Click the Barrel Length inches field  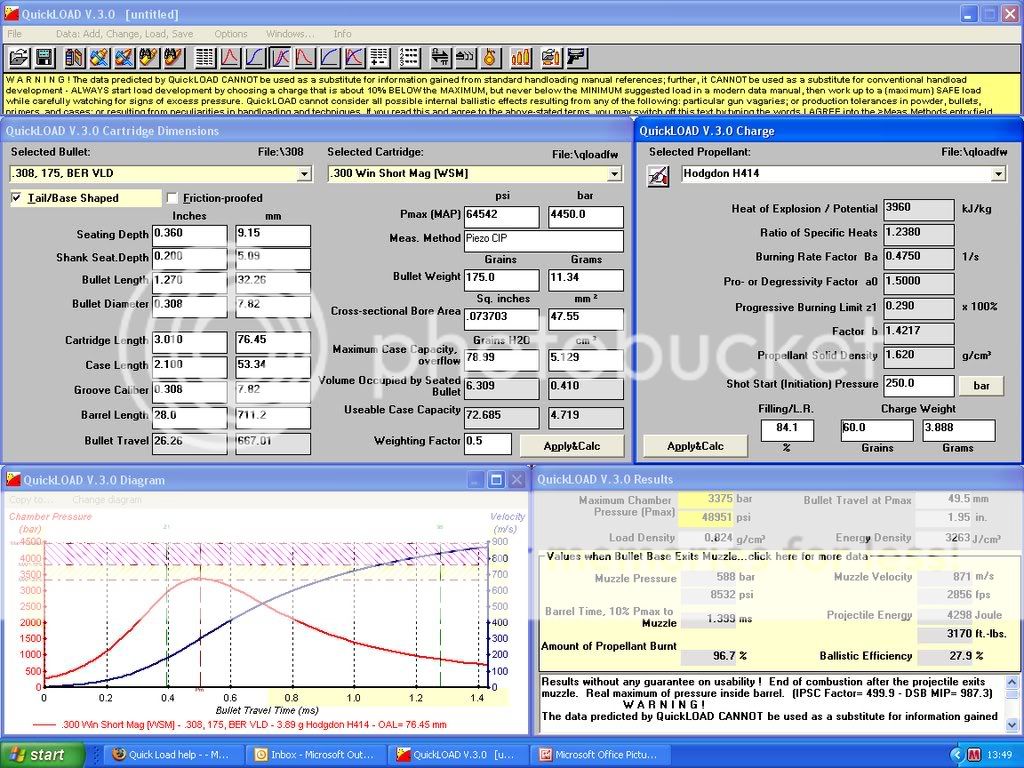pyautogui.click(x=189, y=416)
